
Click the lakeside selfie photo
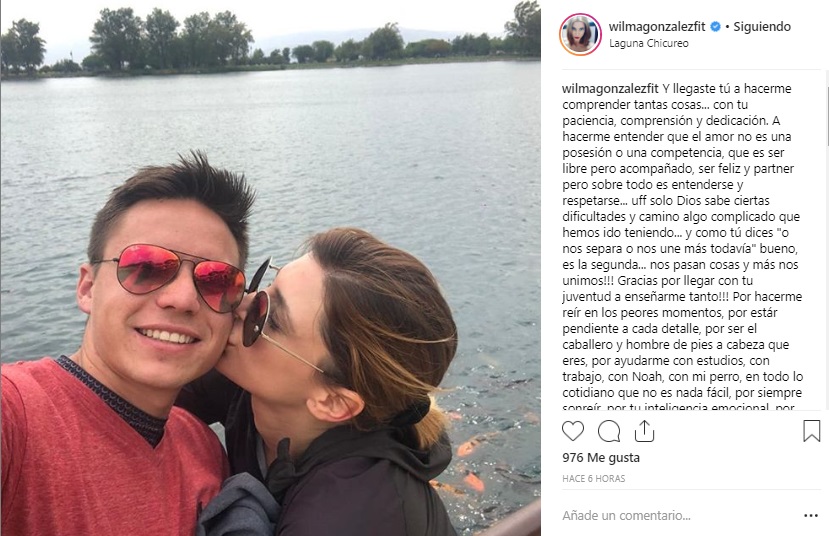[x=270, y=268]
